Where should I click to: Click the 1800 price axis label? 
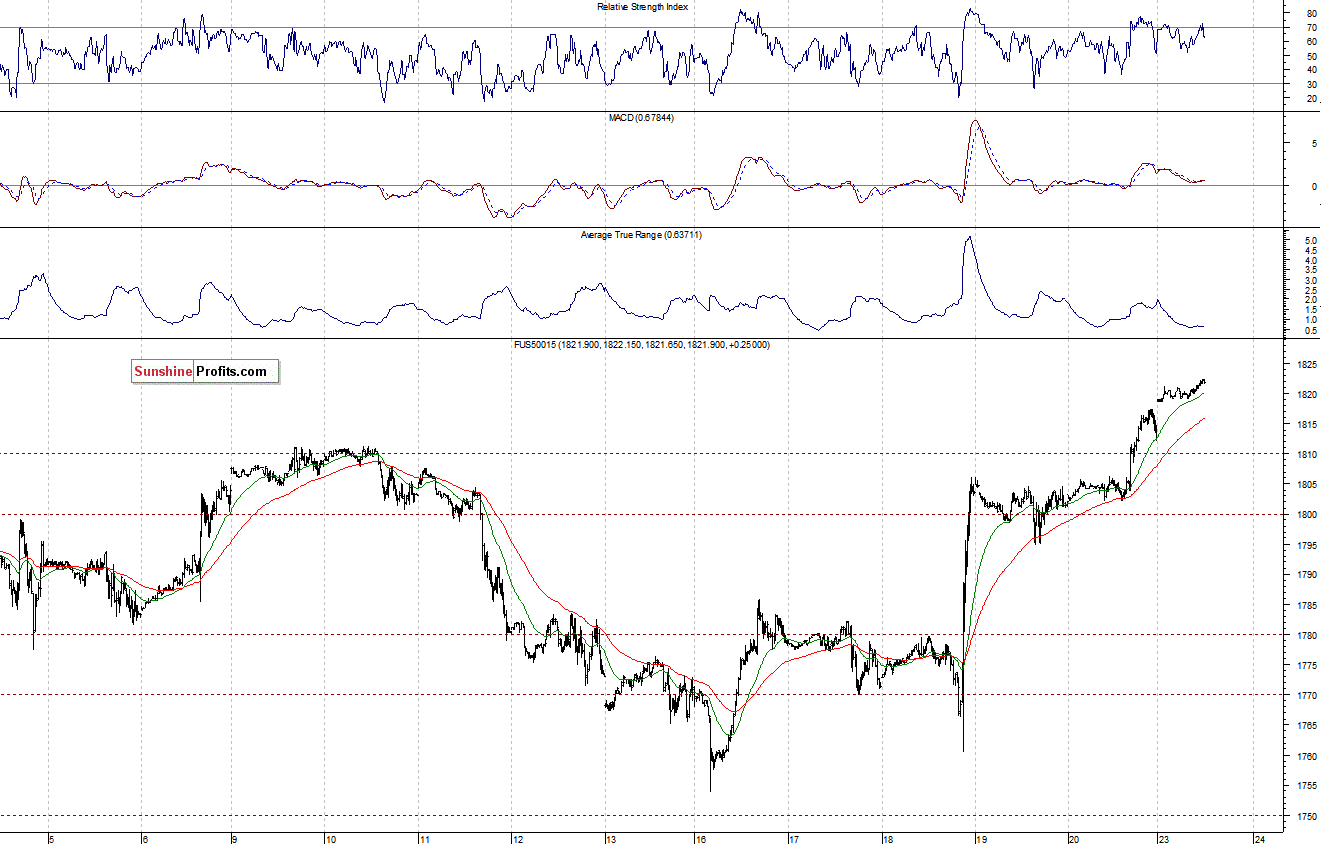pos(1307,515)
